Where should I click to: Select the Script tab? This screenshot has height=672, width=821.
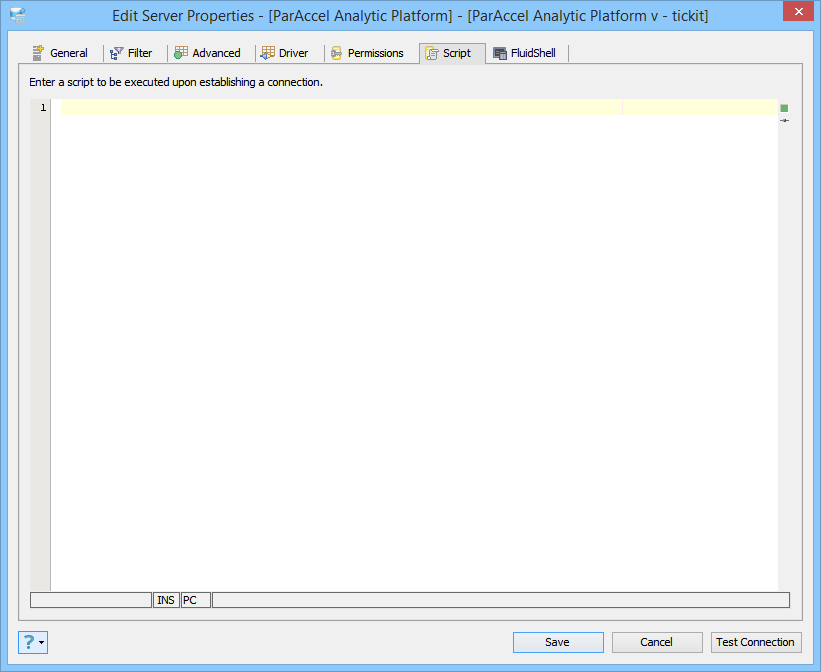[452, 53]
